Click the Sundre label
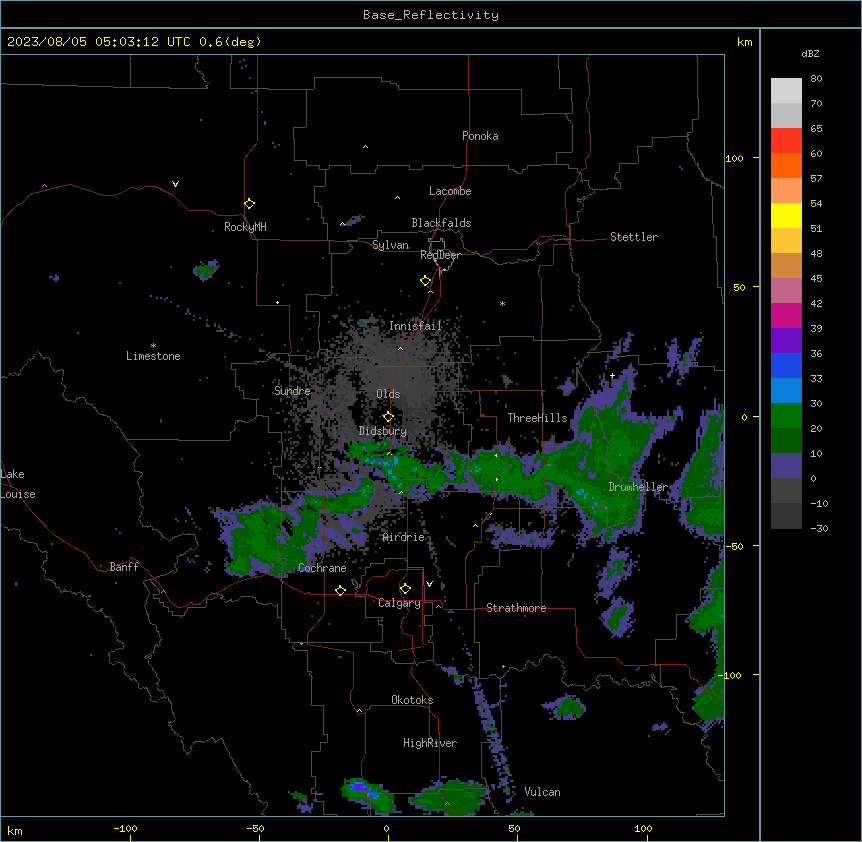This screenshot has height=842, width=862. 292,391
